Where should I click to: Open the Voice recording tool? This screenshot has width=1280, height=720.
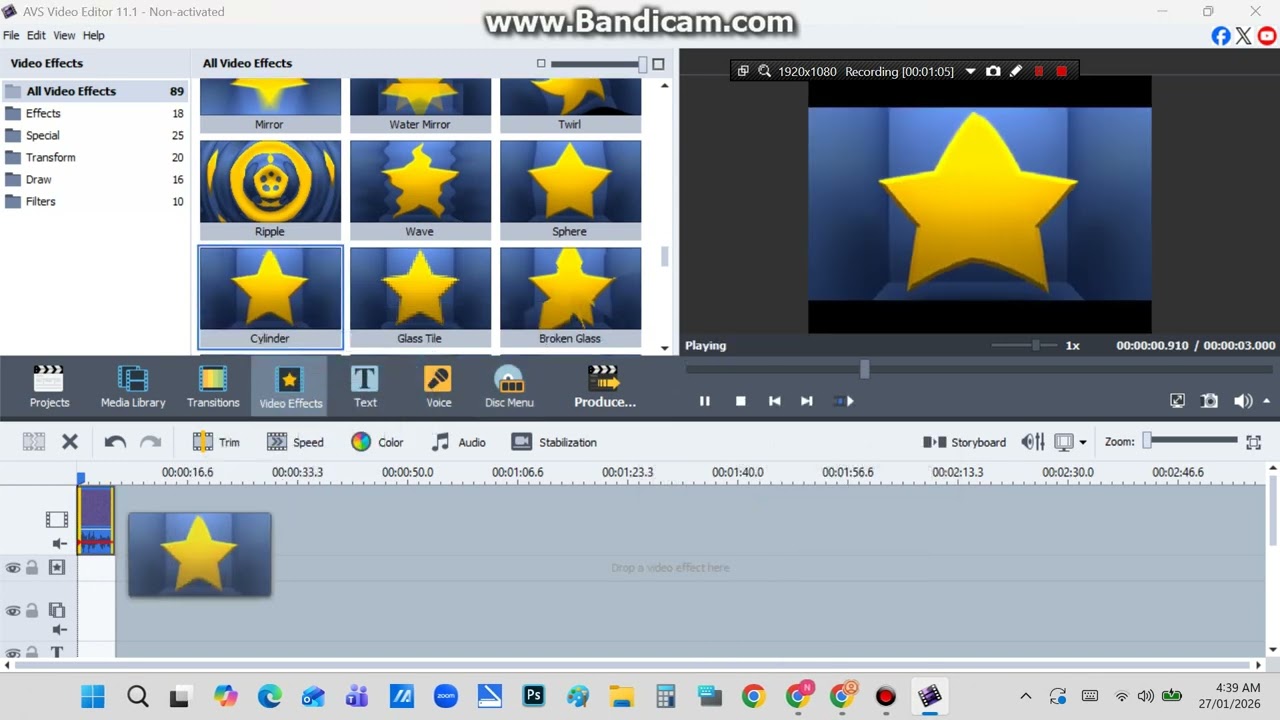438,387
